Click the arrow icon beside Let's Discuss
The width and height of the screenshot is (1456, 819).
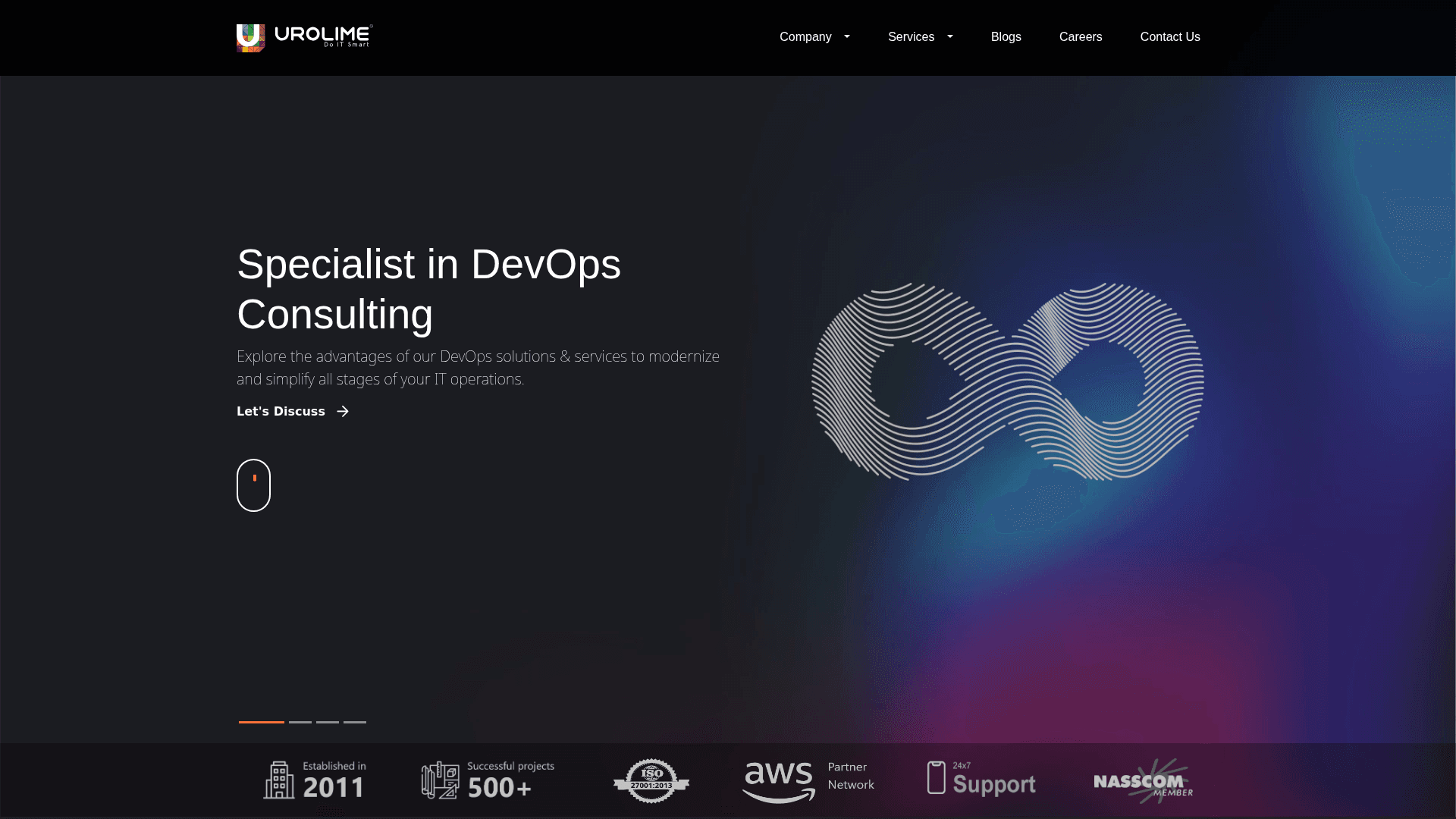click(343, 411)
